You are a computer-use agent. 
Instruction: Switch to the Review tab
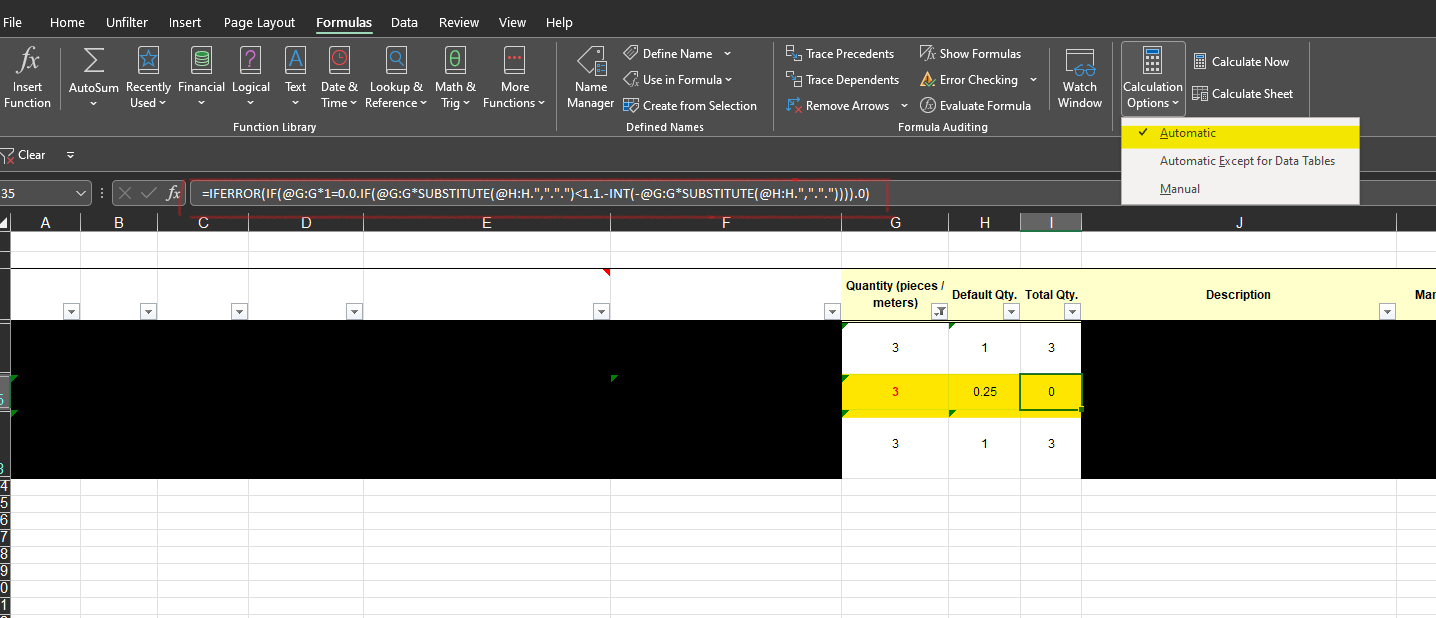click(x=459, y=22)
